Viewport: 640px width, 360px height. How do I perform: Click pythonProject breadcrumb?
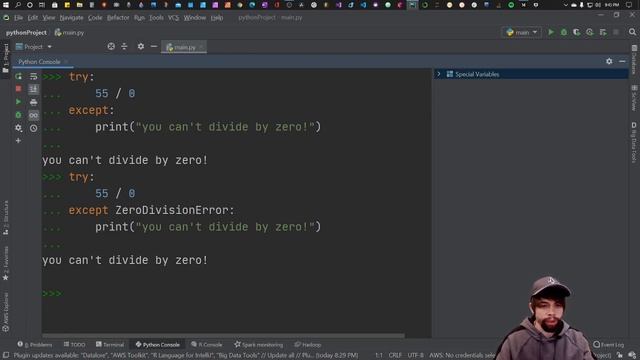pos(26,33)
